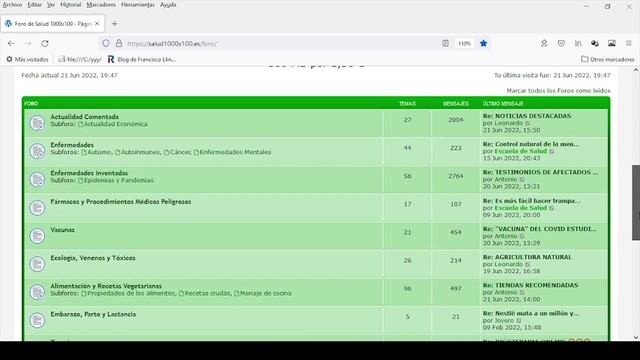
Task: Open last post Re: TIENDAS RECOMENDADAS
Action: pos(531,285)
